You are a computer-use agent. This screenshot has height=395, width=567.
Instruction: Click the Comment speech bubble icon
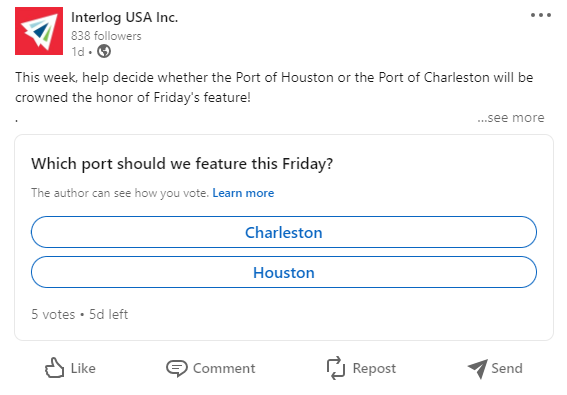click(176, 369)
